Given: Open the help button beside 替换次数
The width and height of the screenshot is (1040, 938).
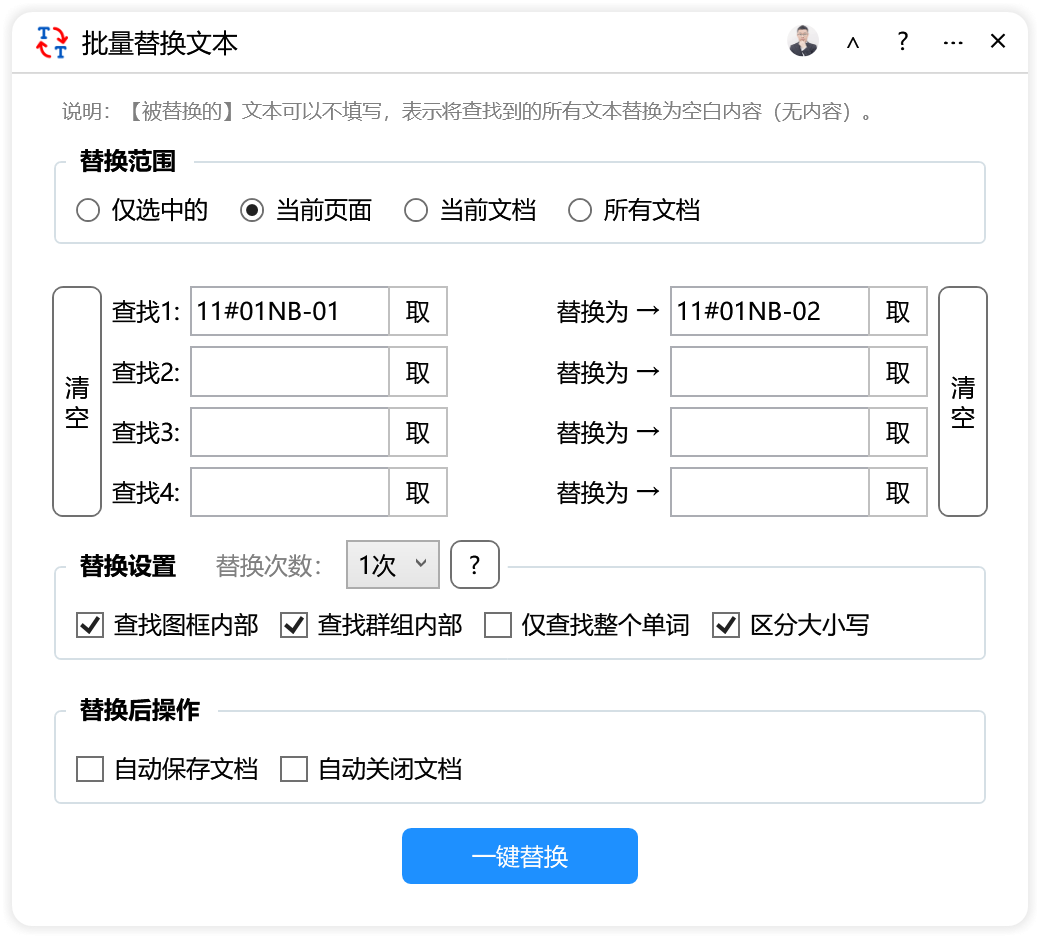Looking at the screenshot, I should click(x=474, y=565).
